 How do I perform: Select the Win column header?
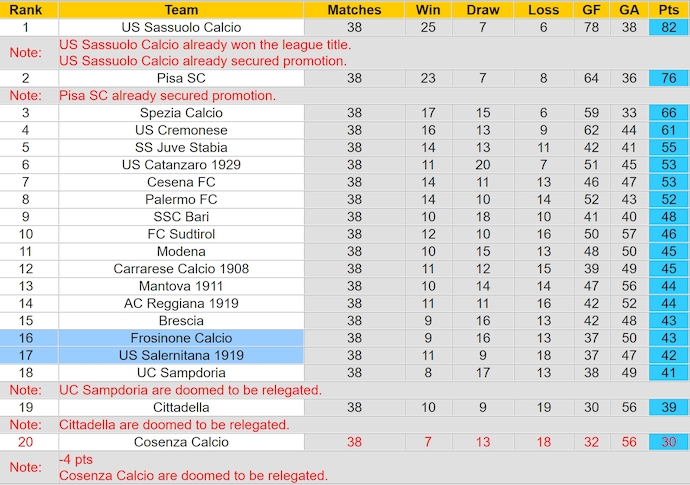click(428, 9)
